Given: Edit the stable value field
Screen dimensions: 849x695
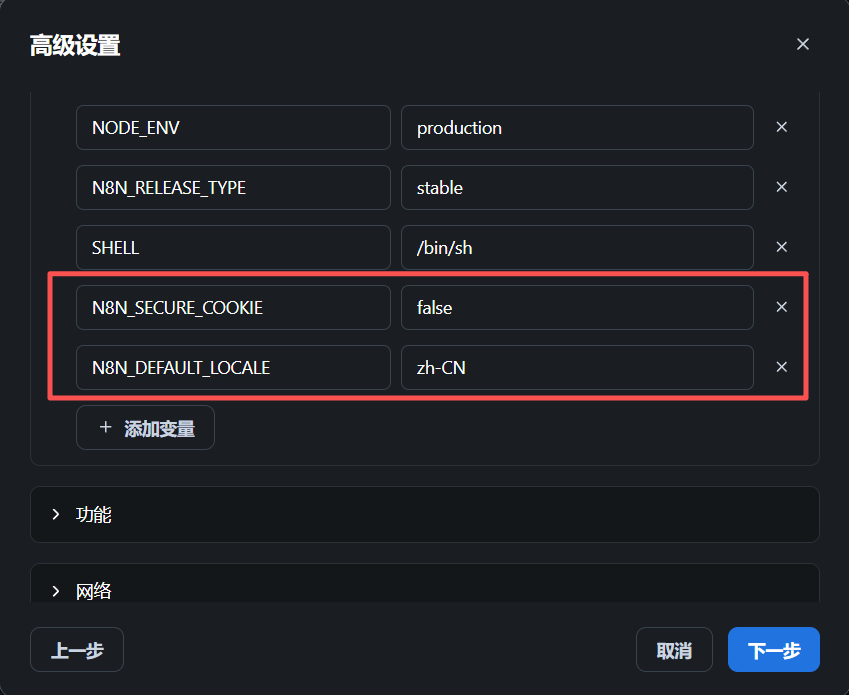Looking at the screenshot, I should pyautogui.click(x=577, y=188).
